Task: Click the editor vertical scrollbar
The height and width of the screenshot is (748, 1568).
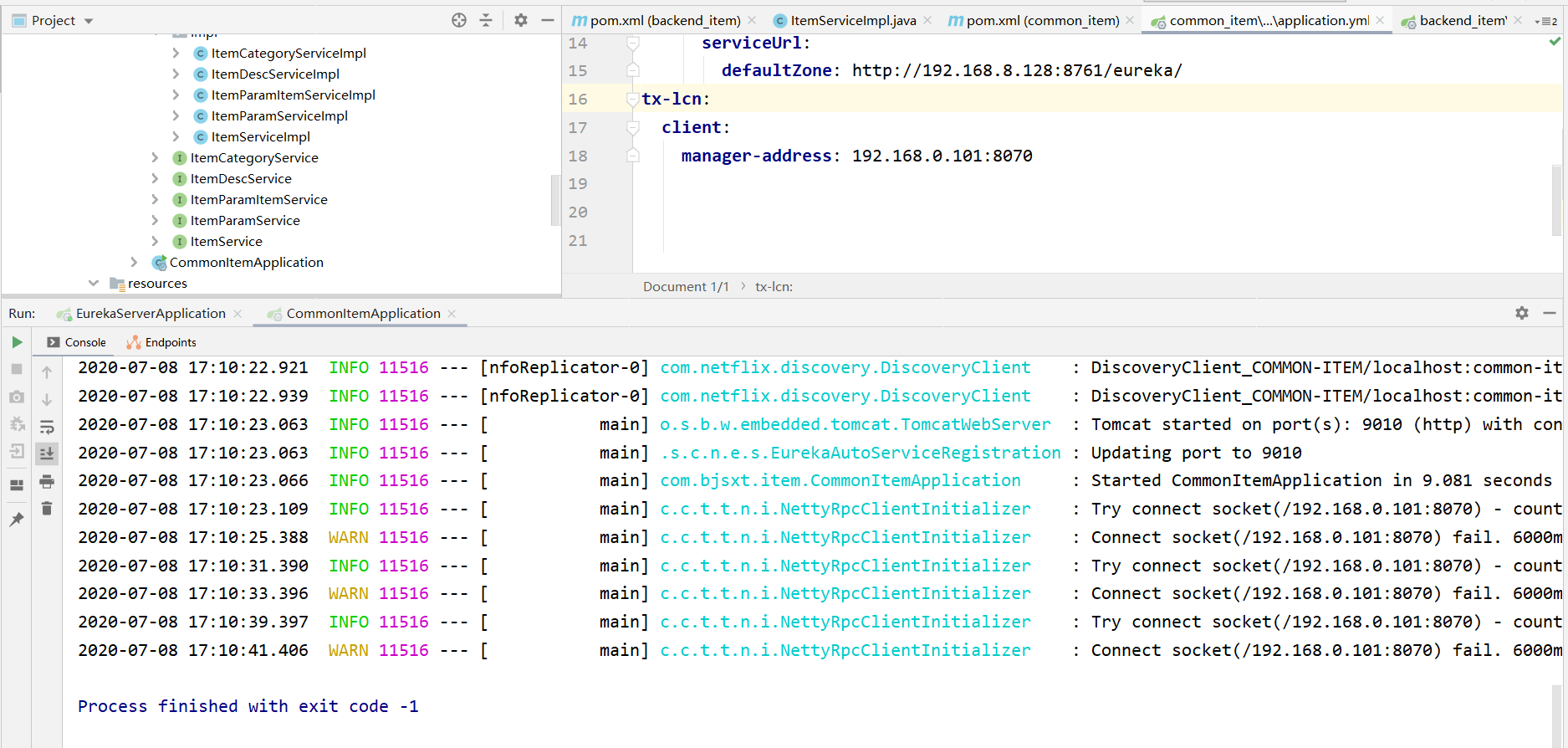Action: pyautogui.click(x=1557, y=200)
